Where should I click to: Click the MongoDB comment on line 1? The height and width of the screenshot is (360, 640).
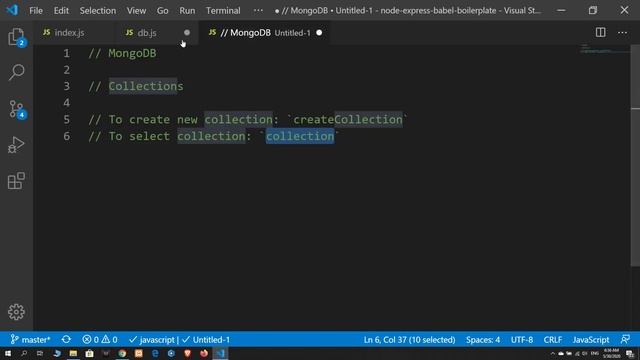tap(122, 53)
